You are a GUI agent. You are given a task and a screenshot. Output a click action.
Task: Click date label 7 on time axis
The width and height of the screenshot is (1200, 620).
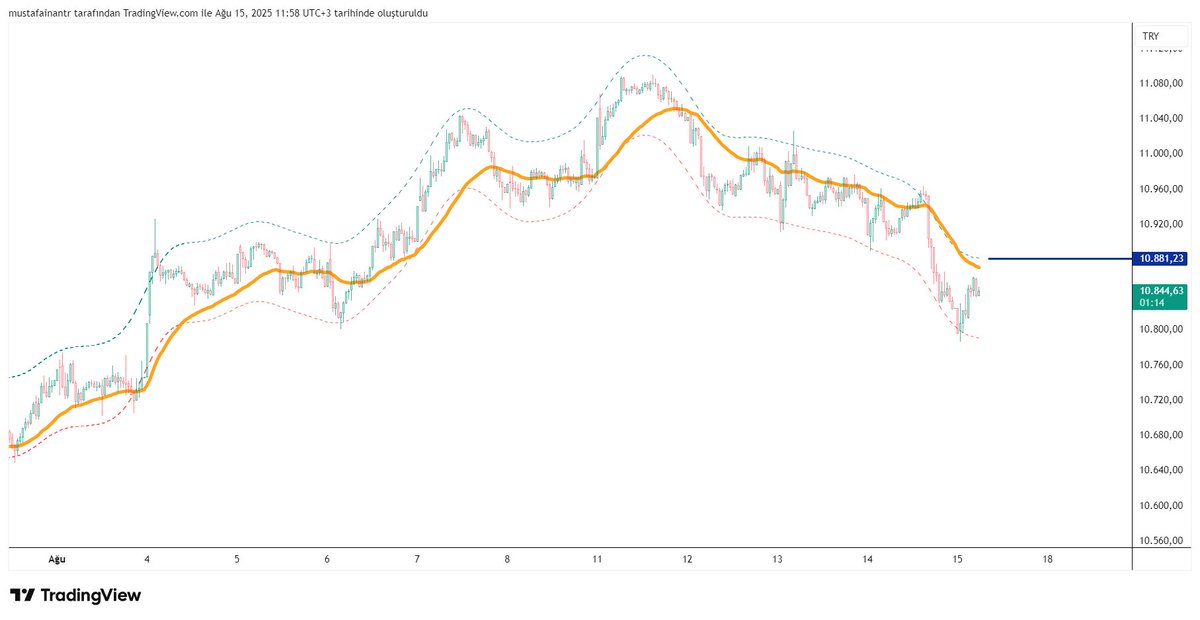tap(417, 560)
